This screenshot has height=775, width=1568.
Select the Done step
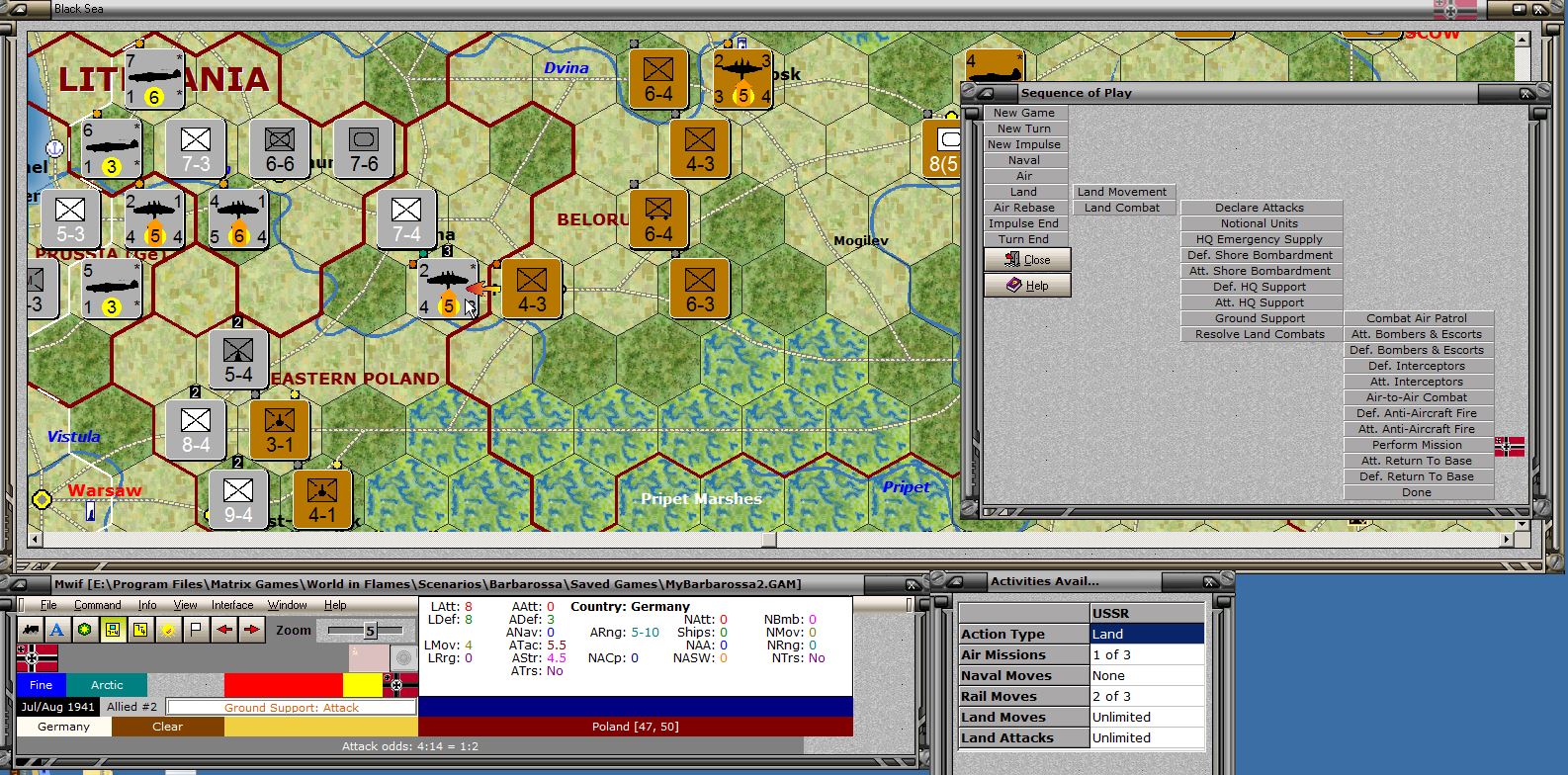coord(1417,492)
